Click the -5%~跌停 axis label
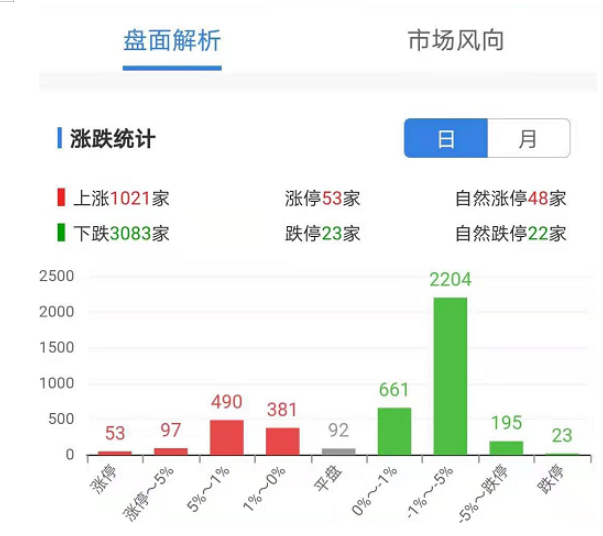 click(x=483, y=494)
